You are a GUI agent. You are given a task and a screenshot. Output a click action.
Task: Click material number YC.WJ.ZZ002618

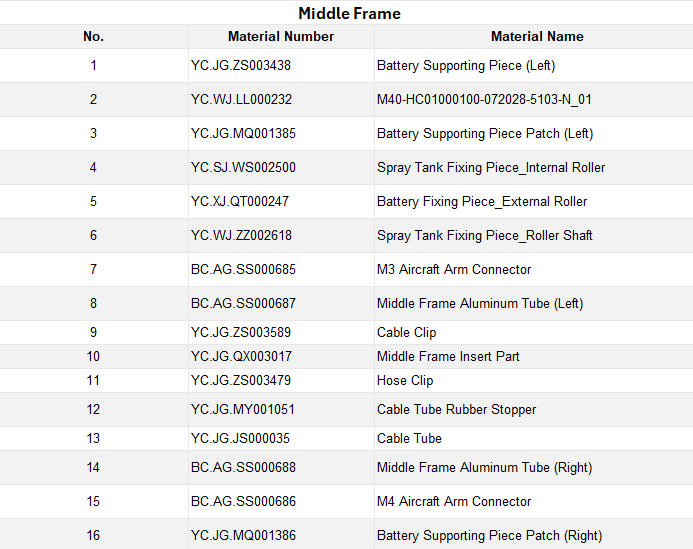click(x=281, y=236)
